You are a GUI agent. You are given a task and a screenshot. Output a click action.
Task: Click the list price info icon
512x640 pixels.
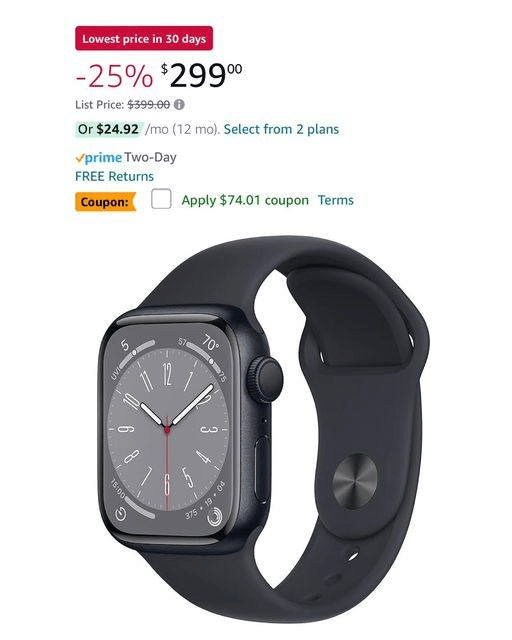(179, 105)
